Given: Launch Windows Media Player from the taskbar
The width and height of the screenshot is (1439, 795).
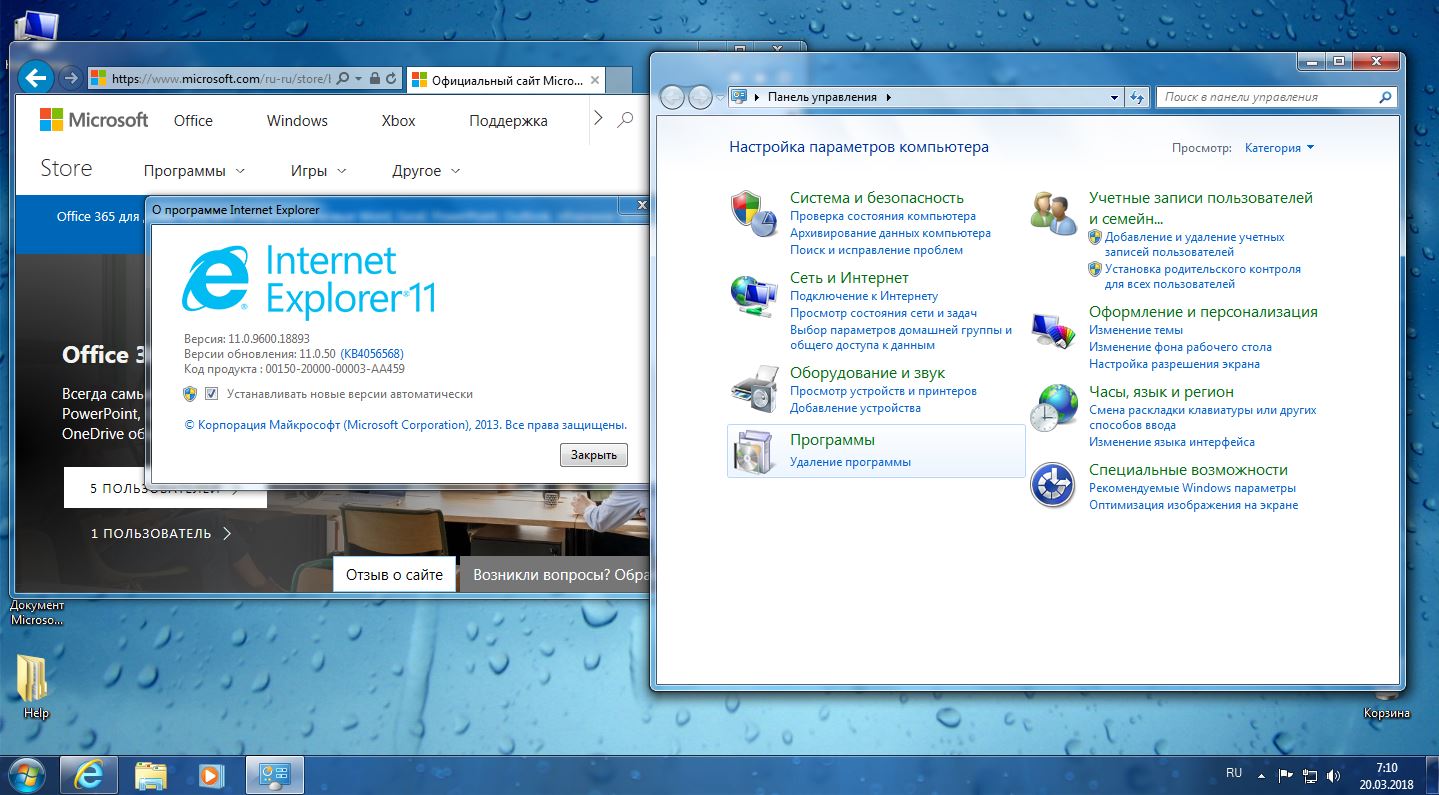Looking at the screenshot, I should 210,774.
